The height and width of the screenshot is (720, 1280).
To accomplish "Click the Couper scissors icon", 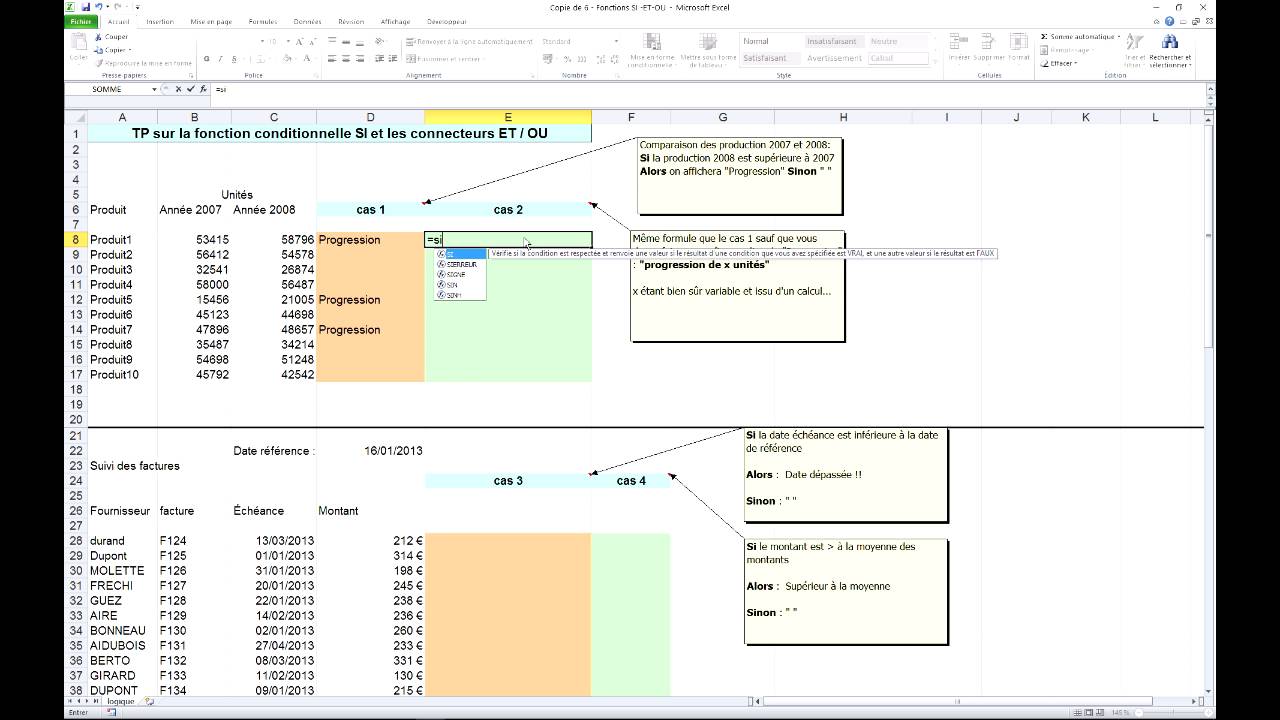I will coord(98,37).
